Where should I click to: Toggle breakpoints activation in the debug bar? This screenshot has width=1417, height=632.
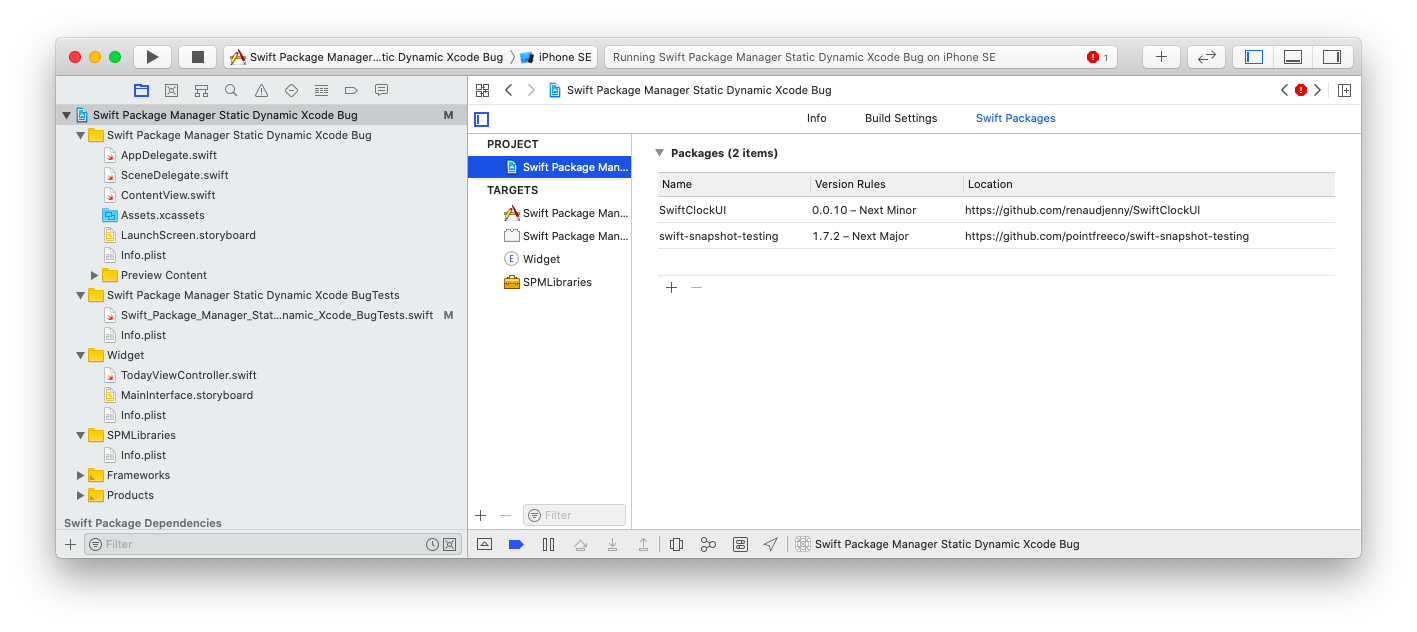[516, 544]
